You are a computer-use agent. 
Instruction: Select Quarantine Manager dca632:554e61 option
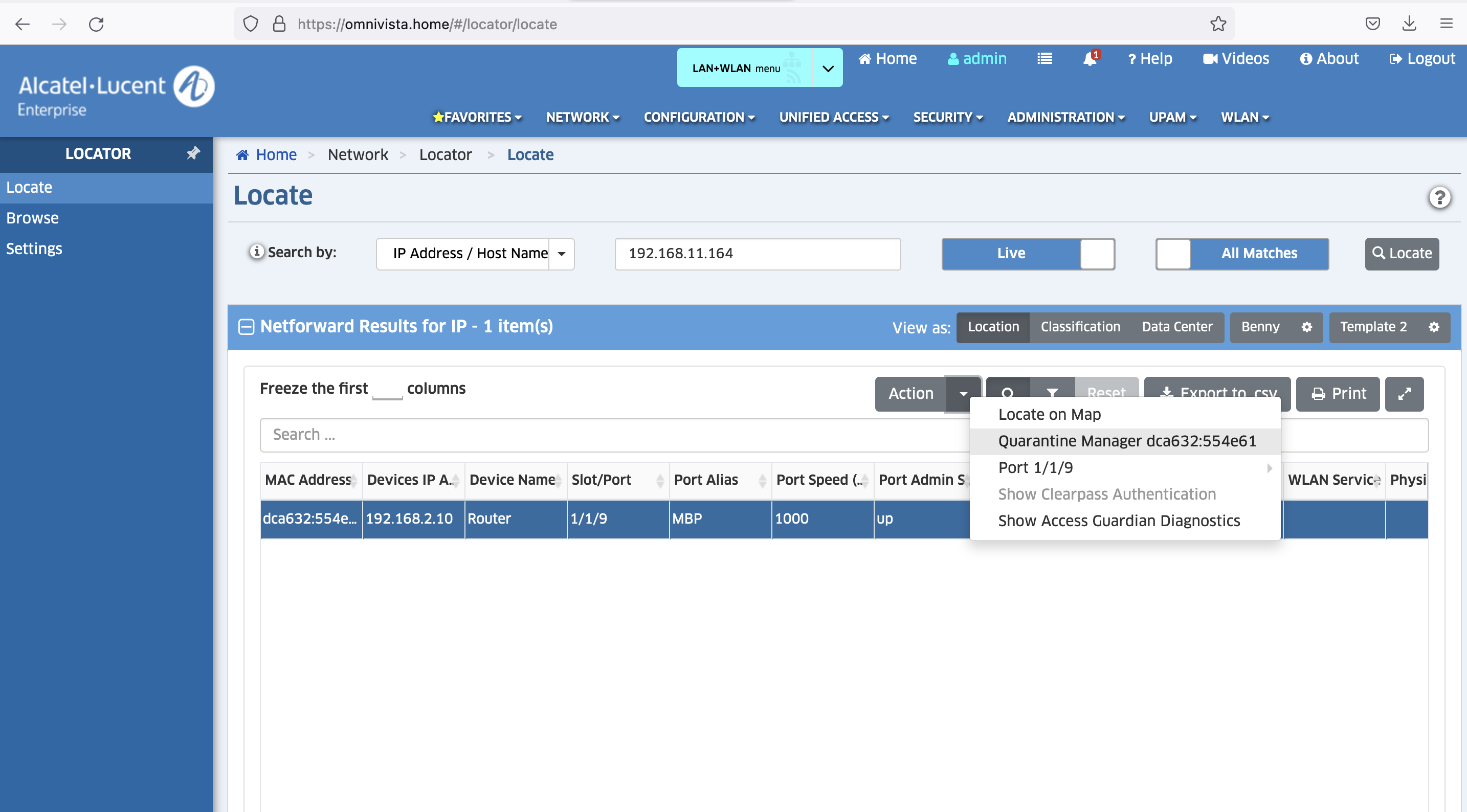pos(1126,441)
